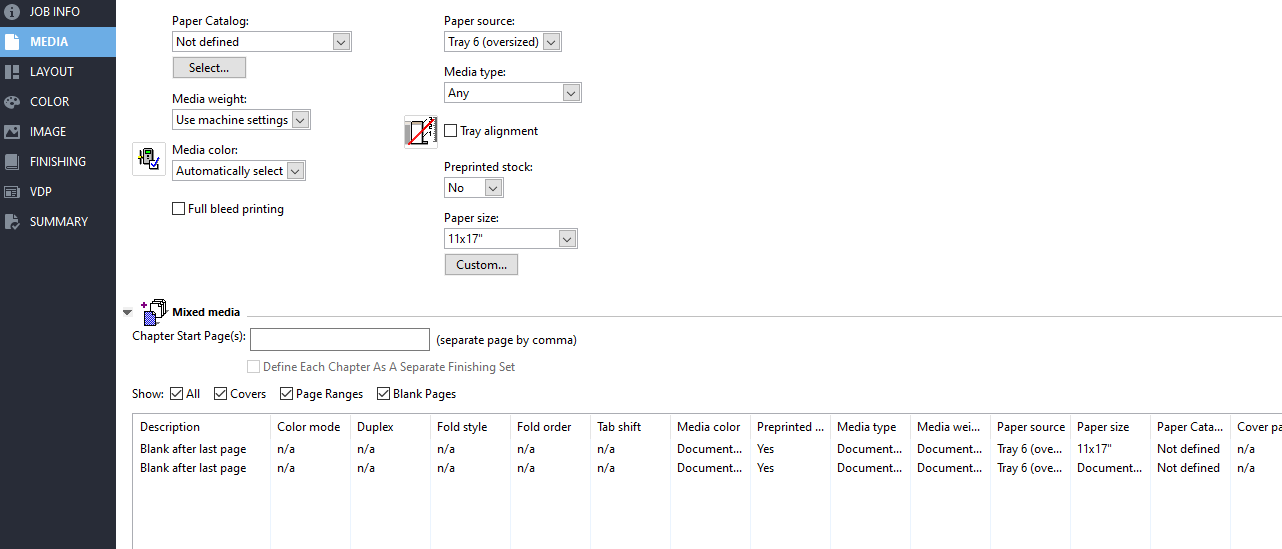
Task: Open the Media color dropdown
Action: 239,171
